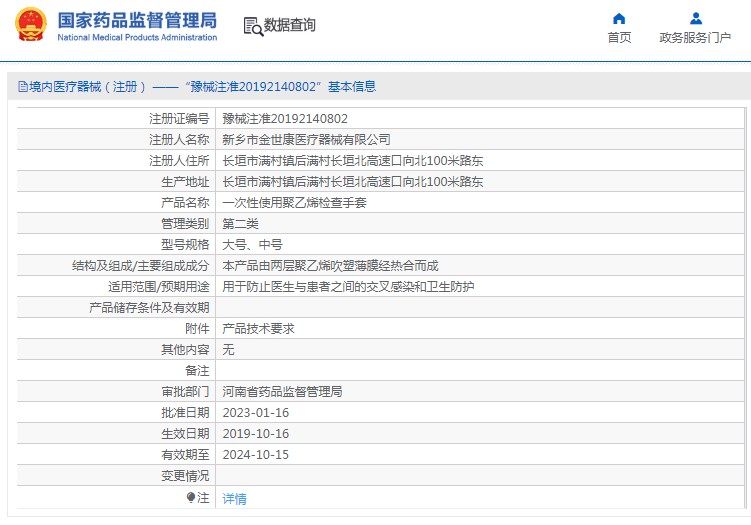Select approval date 2023-01-16
This screenshot has height=525, width=751.
coord(256,413)
